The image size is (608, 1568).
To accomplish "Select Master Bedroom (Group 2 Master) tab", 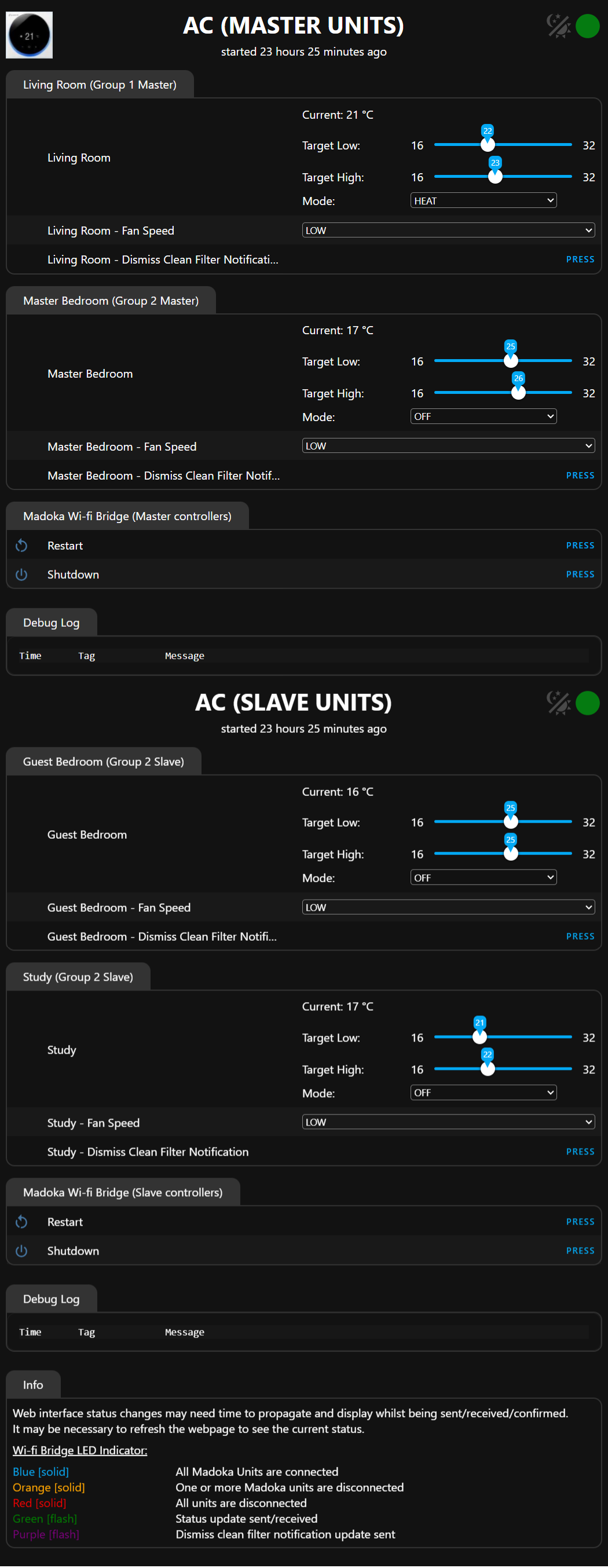I will [111, 301].
